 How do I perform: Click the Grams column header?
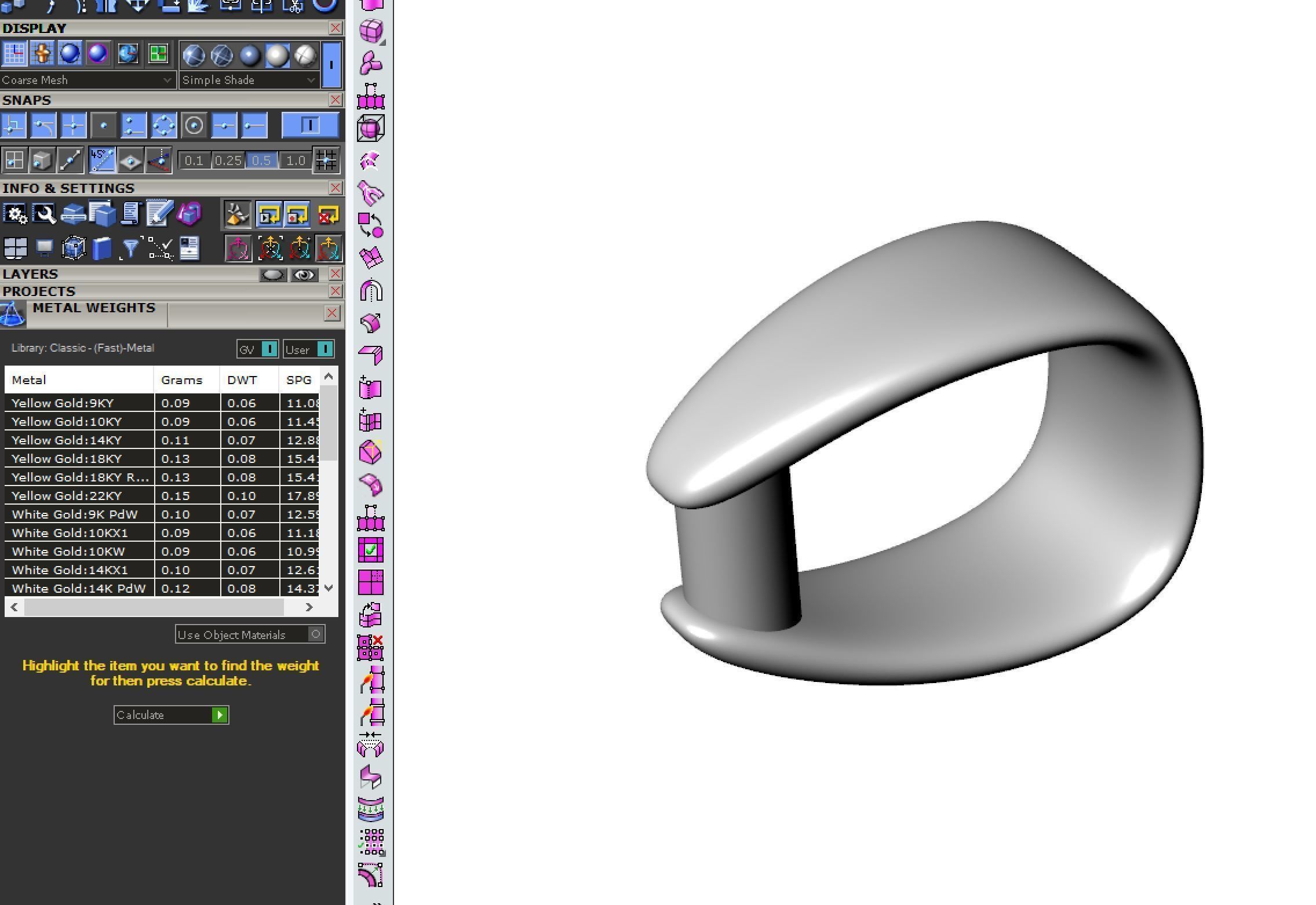pos(187,380)
